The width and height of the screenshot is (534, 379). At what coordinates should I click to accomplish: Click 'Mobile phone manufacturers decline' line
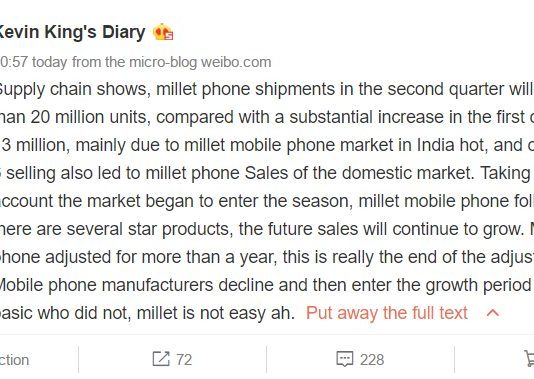(136, 285)
